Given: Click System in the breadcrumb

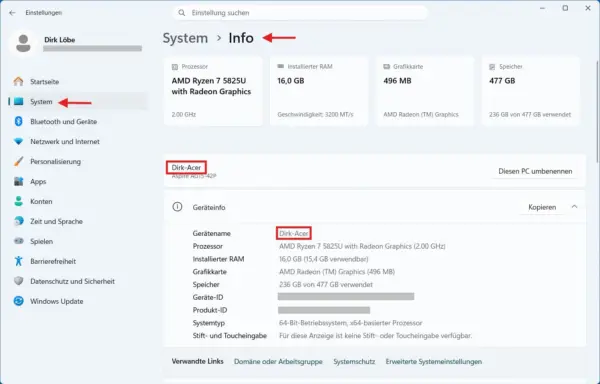Looking at the screenshot, I should tap(185, 38).
